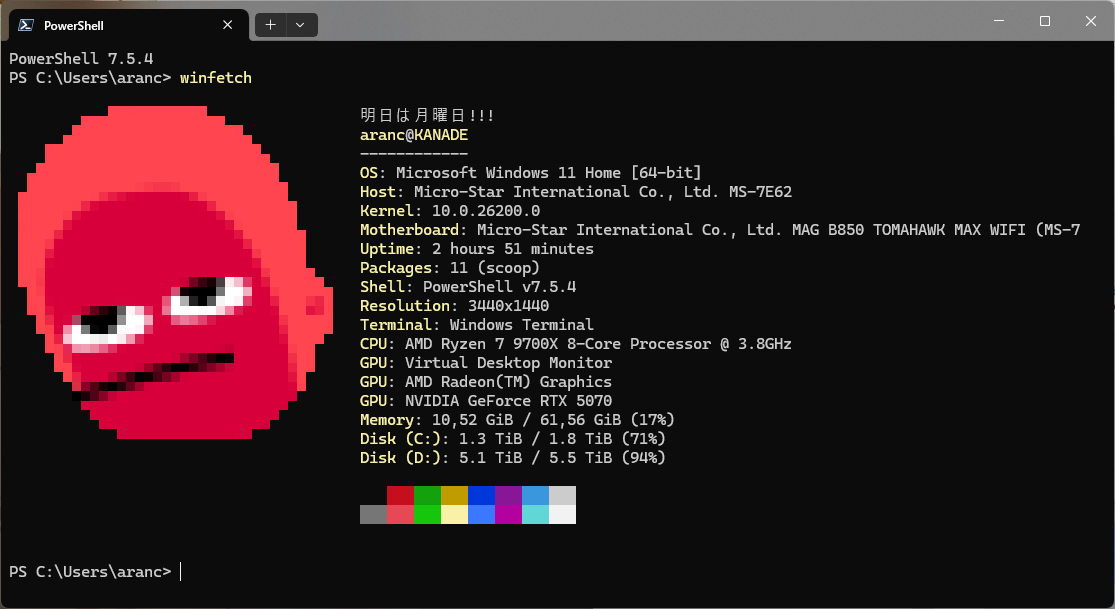1115x609 pixels.
Task: Click the 'OS: Microsoft Windows 11 Home' line
Action: [530, 173]
